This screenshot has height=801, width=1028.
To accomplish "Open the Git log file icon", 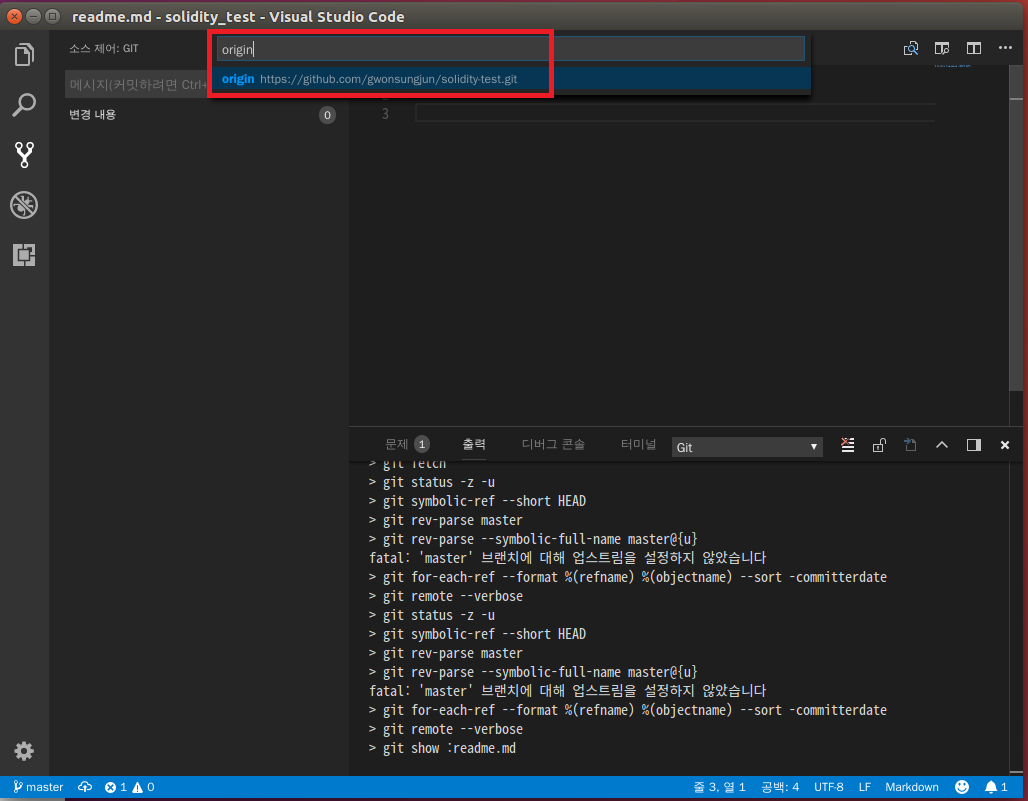I will click(910, 446).
